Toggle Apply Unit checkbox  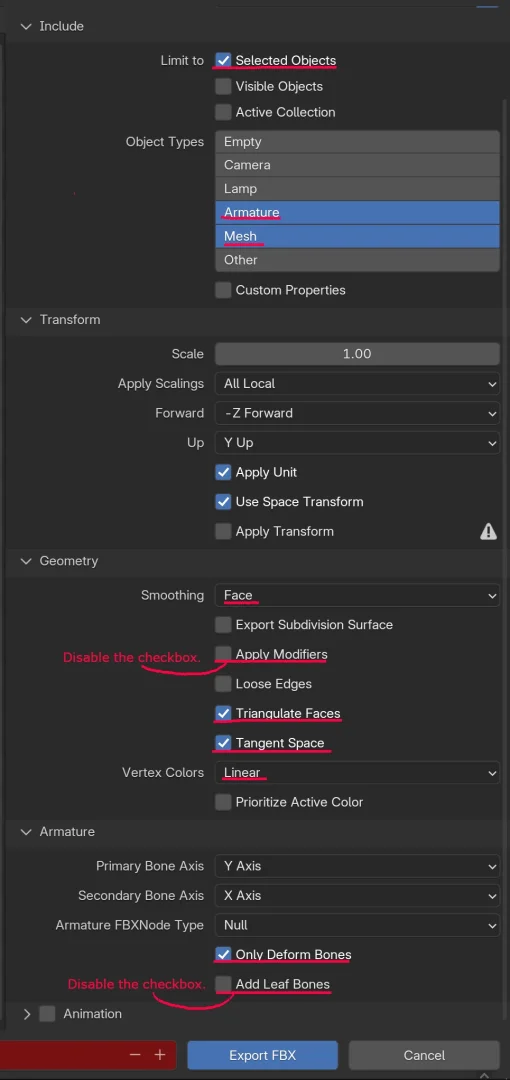(223, 472)
